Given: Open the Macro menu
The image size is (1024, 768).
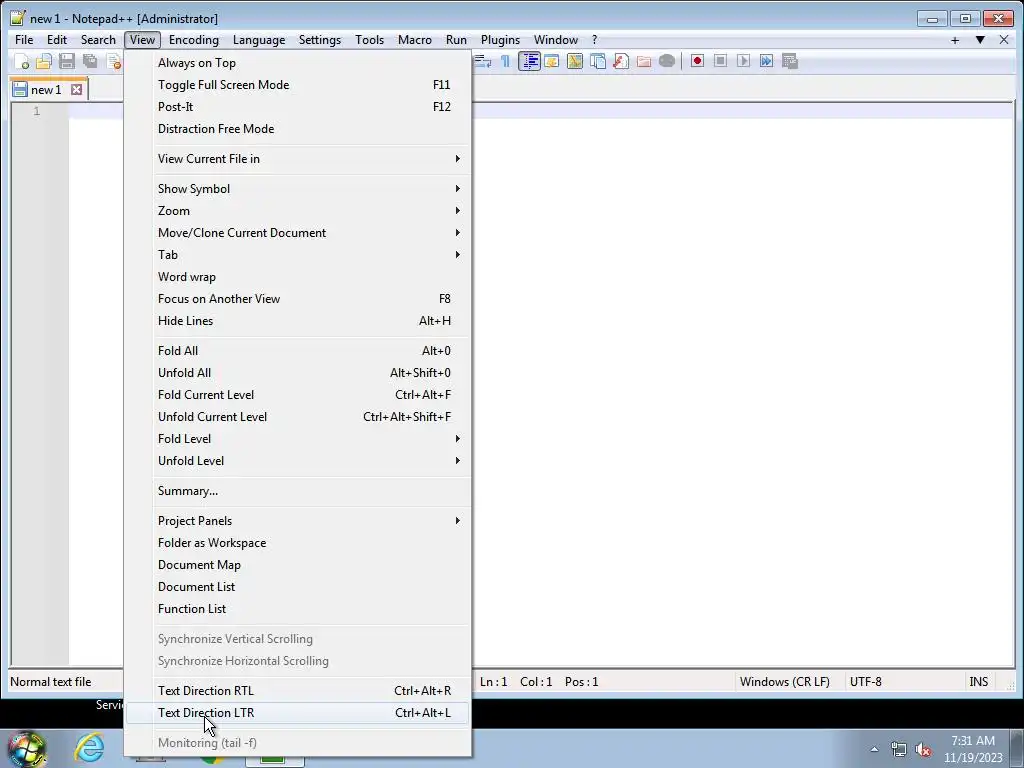Looking at the screenshot, I should pos(415,40).
